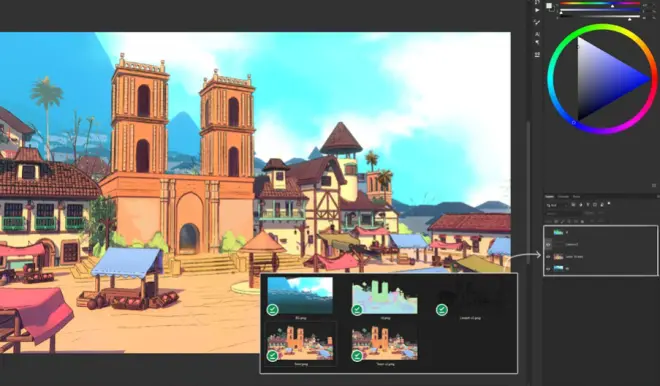Open the Layers panel flyout menu
The width and height of the screenshot is (660, 386).
point(657,197)
